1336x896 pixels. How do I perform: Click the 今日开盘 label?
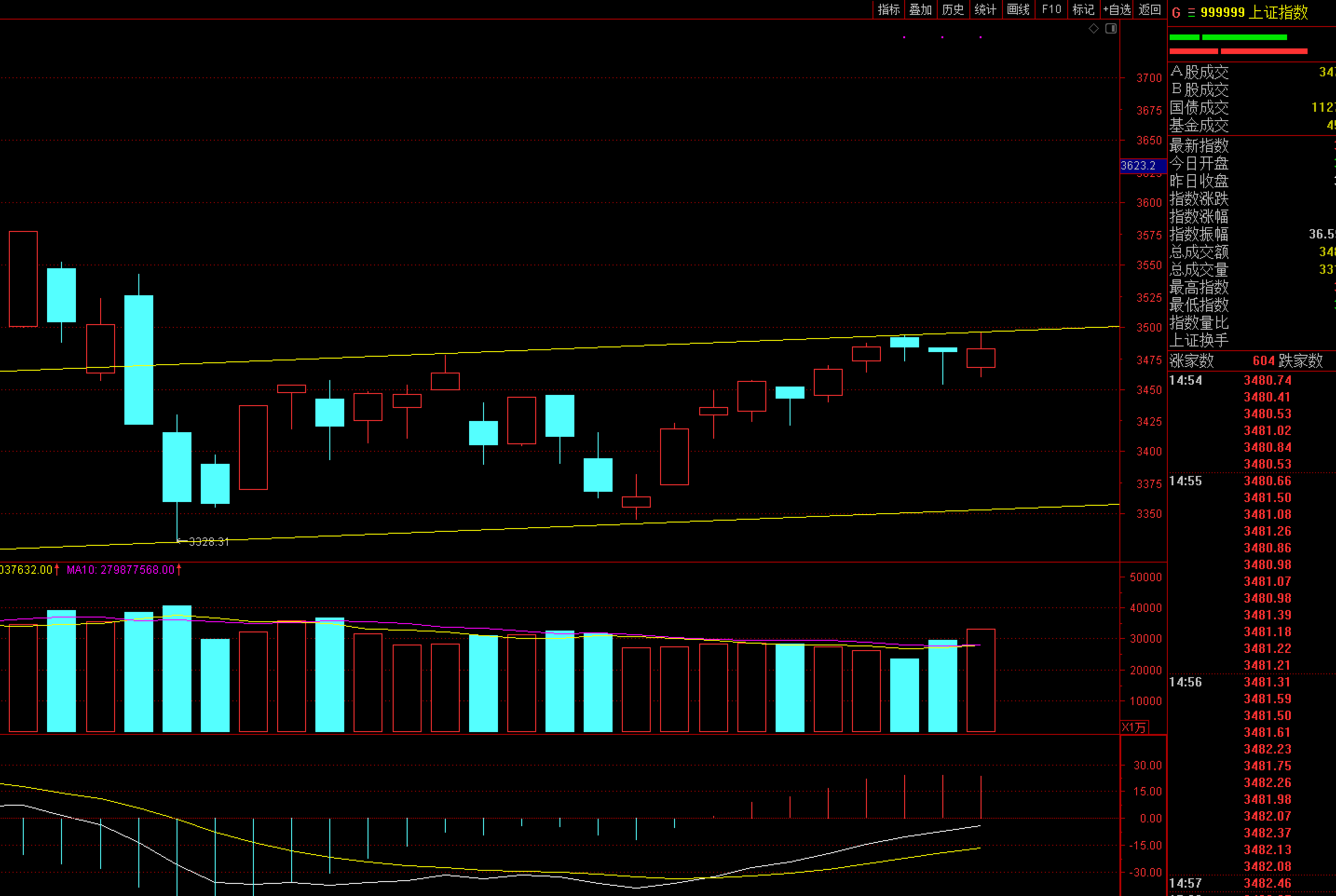click(x=1199, y=163)
